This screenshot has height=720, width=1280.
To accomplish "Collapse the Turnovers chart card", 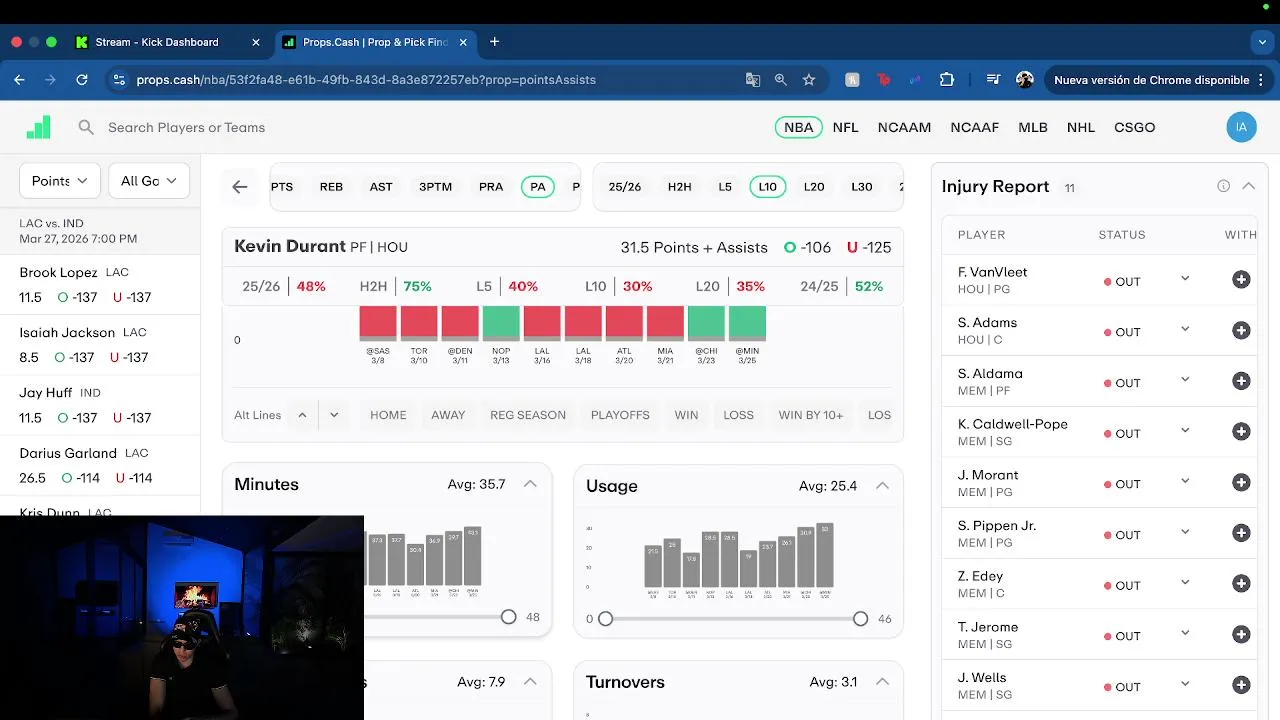I will click(x=882, y=682).
